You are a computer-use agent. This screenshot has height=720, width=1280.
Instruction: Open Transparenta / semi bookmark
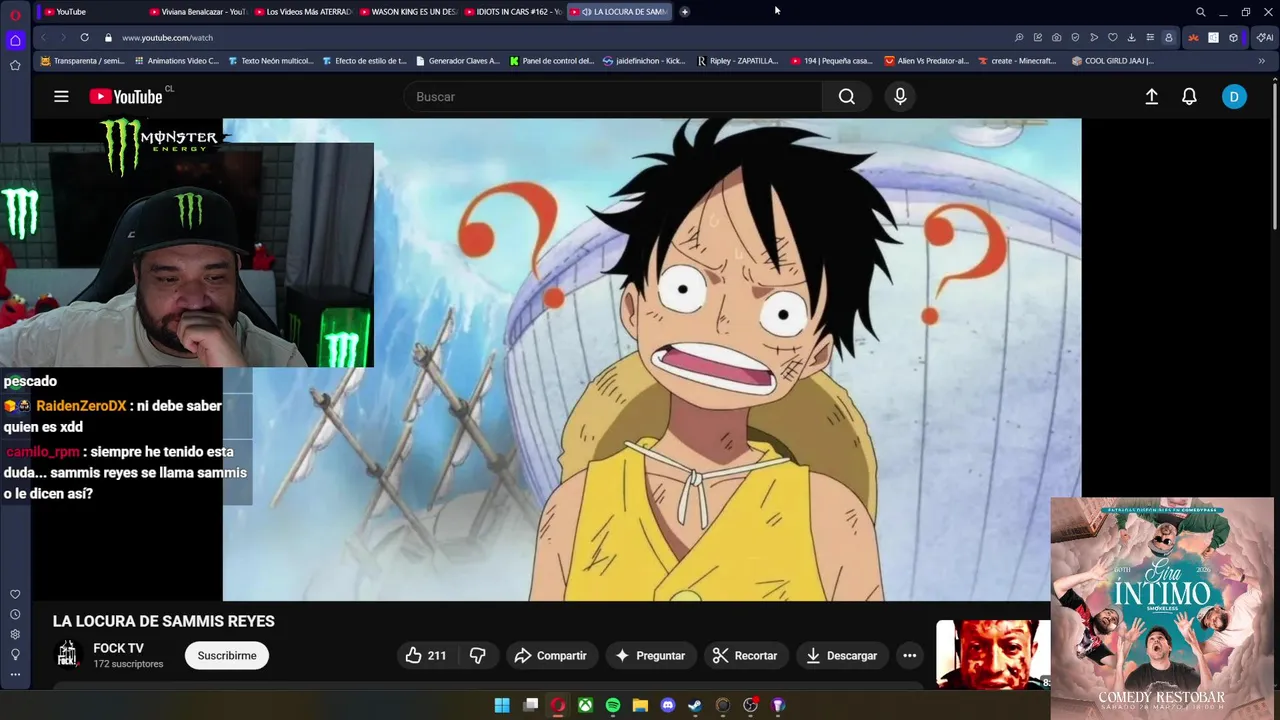tap(82, 61)
